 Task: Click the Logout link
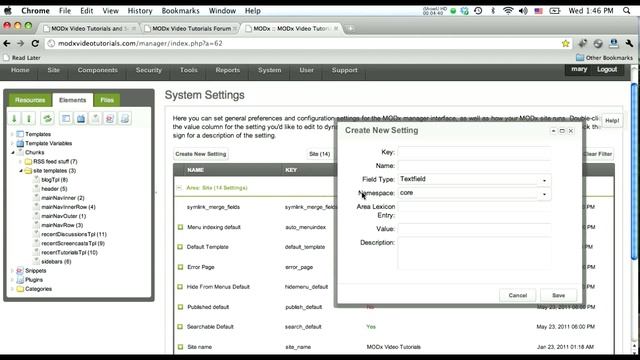pos(607,69)
